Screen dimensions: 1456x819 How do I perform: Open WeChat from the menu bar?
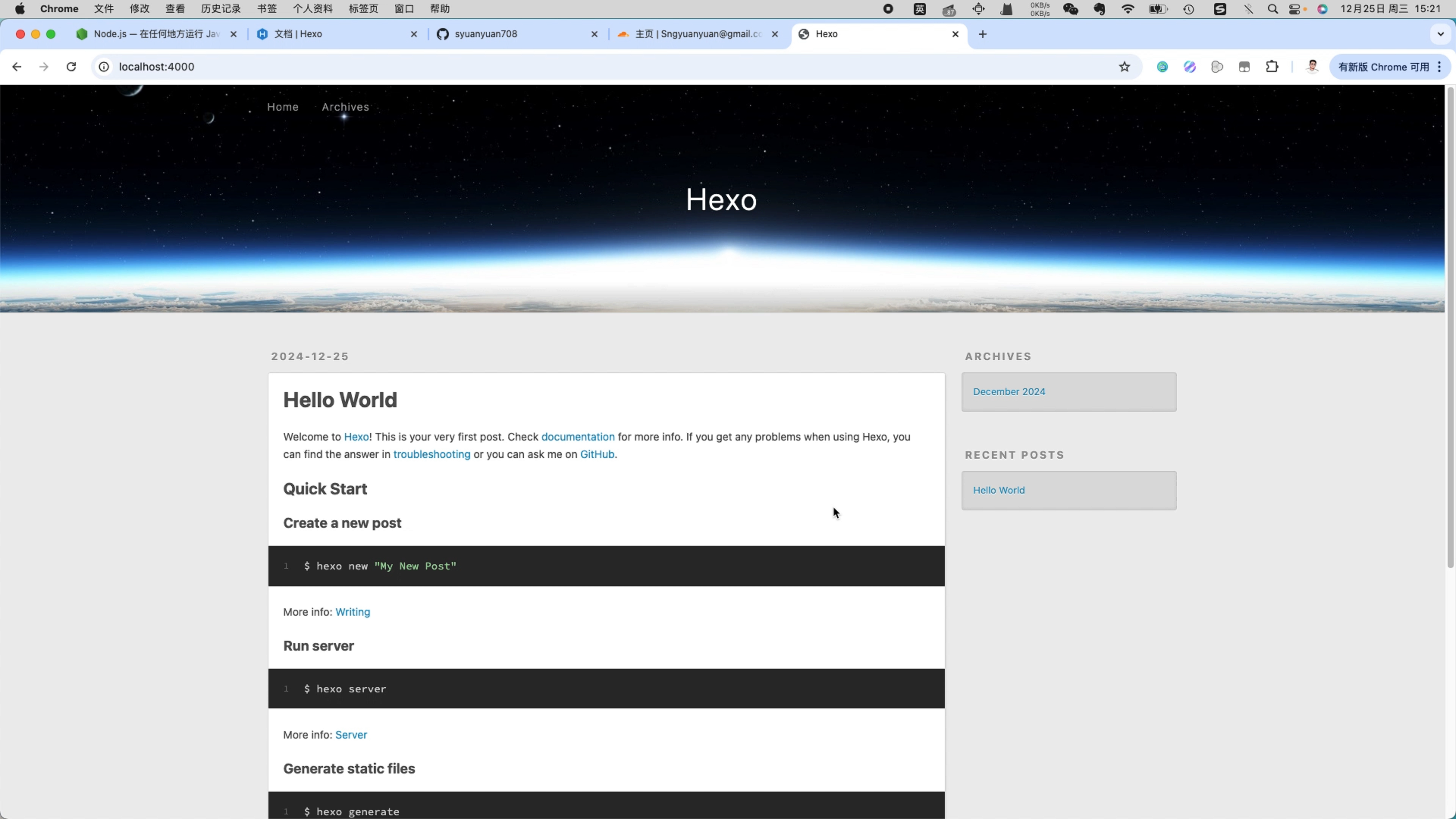click(1070, 8)
